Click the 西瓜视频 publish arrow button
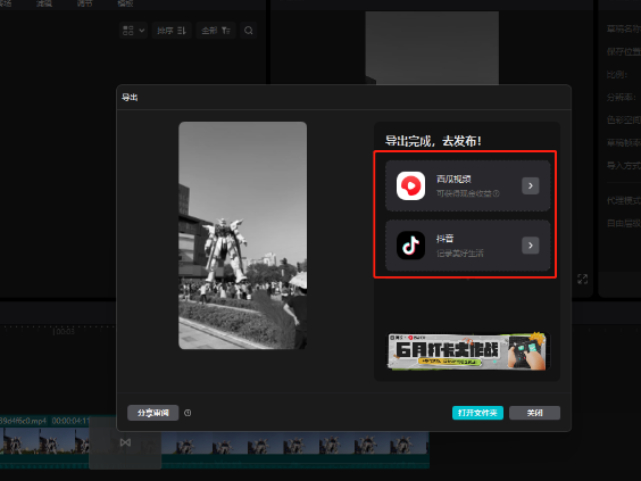The height and width of the screenshot is (481, 641). point(530,186)
